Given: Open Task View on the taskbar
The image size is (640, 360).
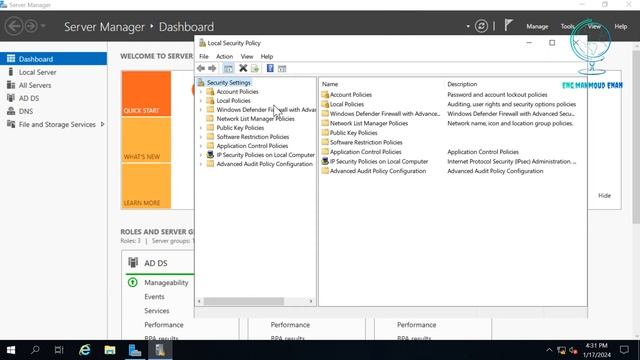Looking at the screenshot, I should click(59, 350).
